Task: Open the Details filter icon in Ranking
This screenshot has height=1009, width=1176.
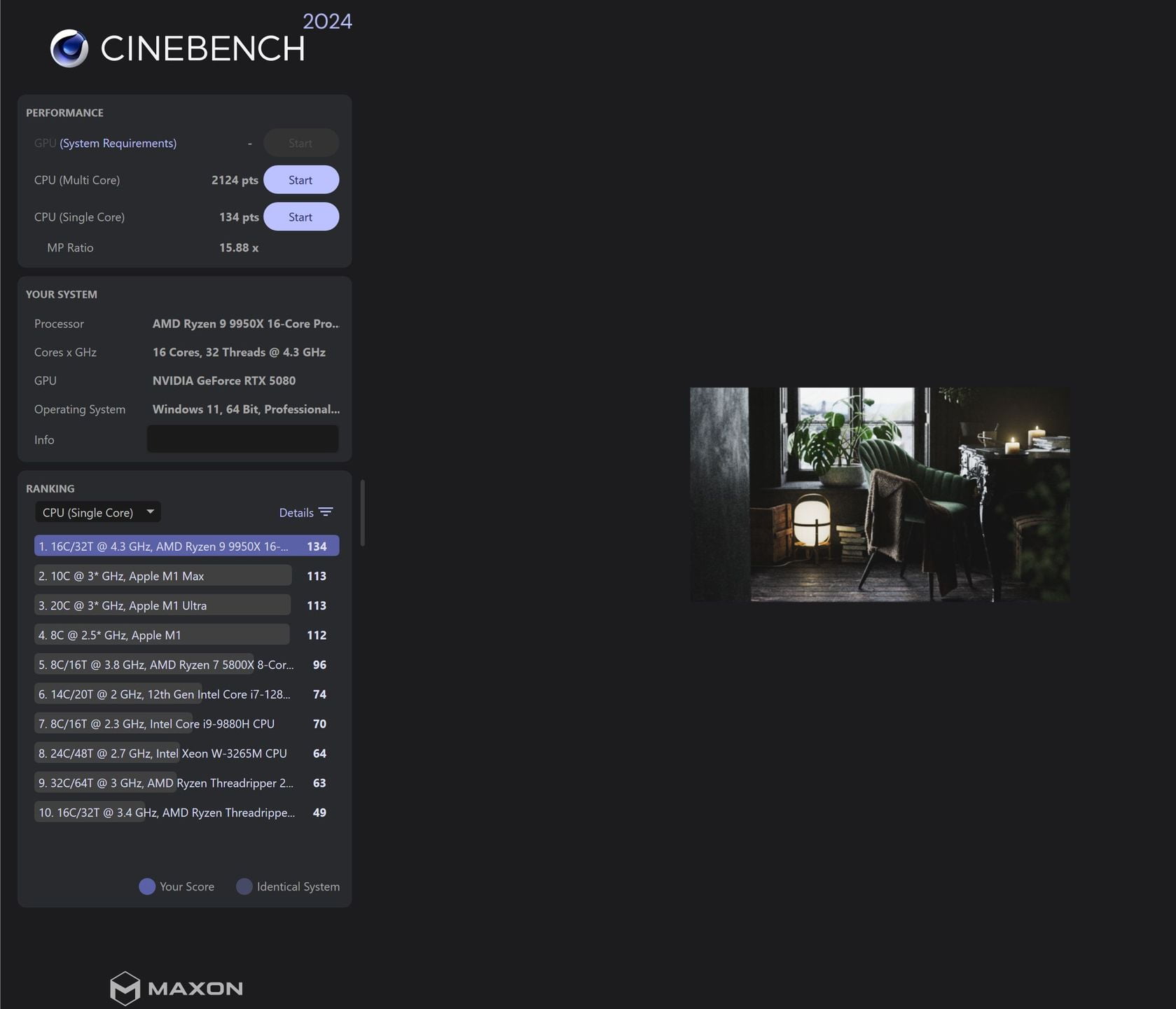Action: (x=326, y=512)
